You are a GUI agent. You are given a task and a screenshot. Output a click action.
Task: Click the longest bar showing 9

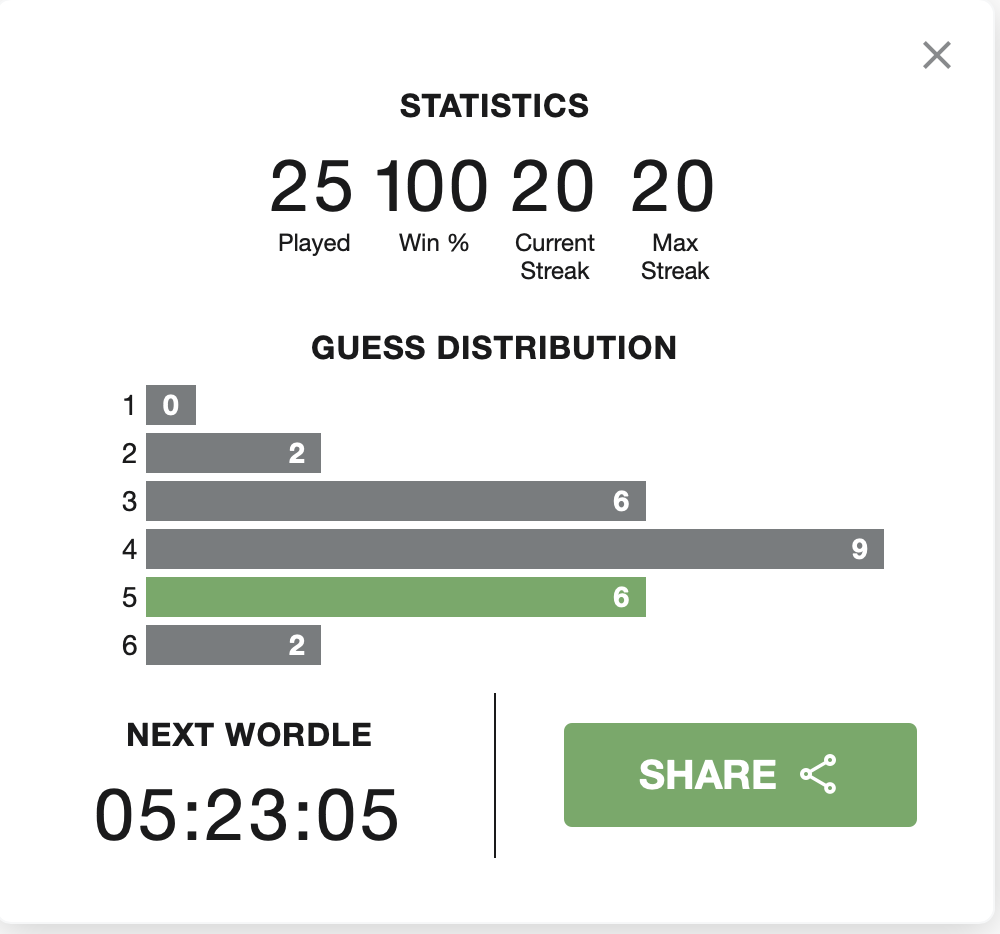coord(515,549)
